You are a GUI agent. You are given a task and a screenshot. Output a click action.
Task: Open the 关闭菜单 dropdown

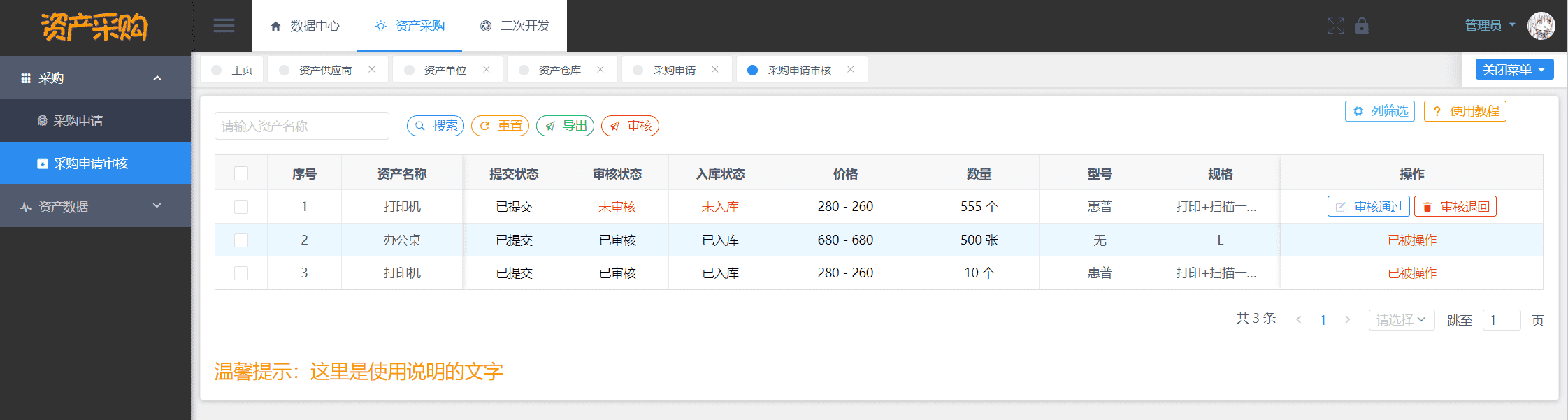pos(1514,70)
